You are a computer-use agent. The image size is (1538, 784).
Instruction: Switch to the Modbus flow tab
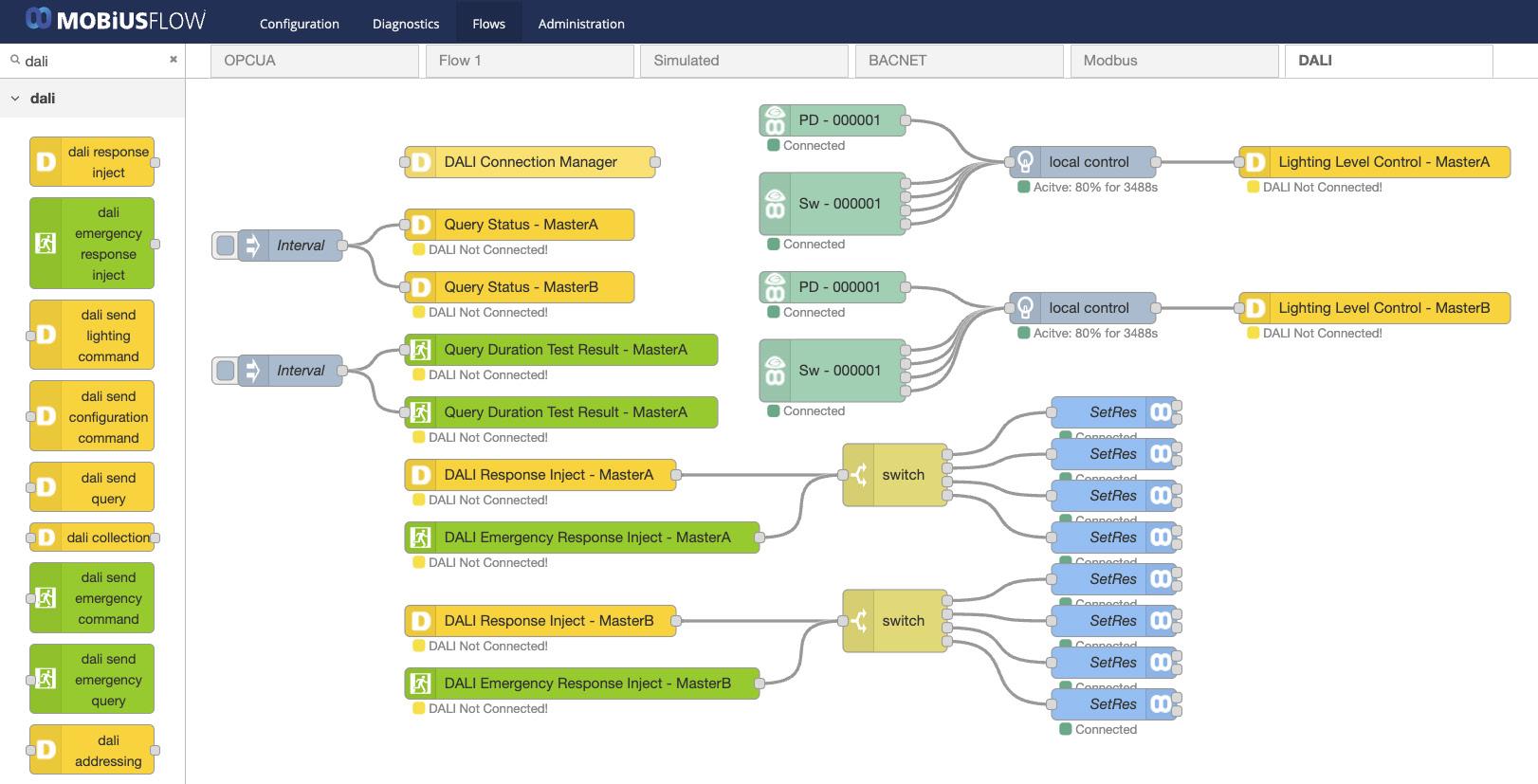[1174, 61]
